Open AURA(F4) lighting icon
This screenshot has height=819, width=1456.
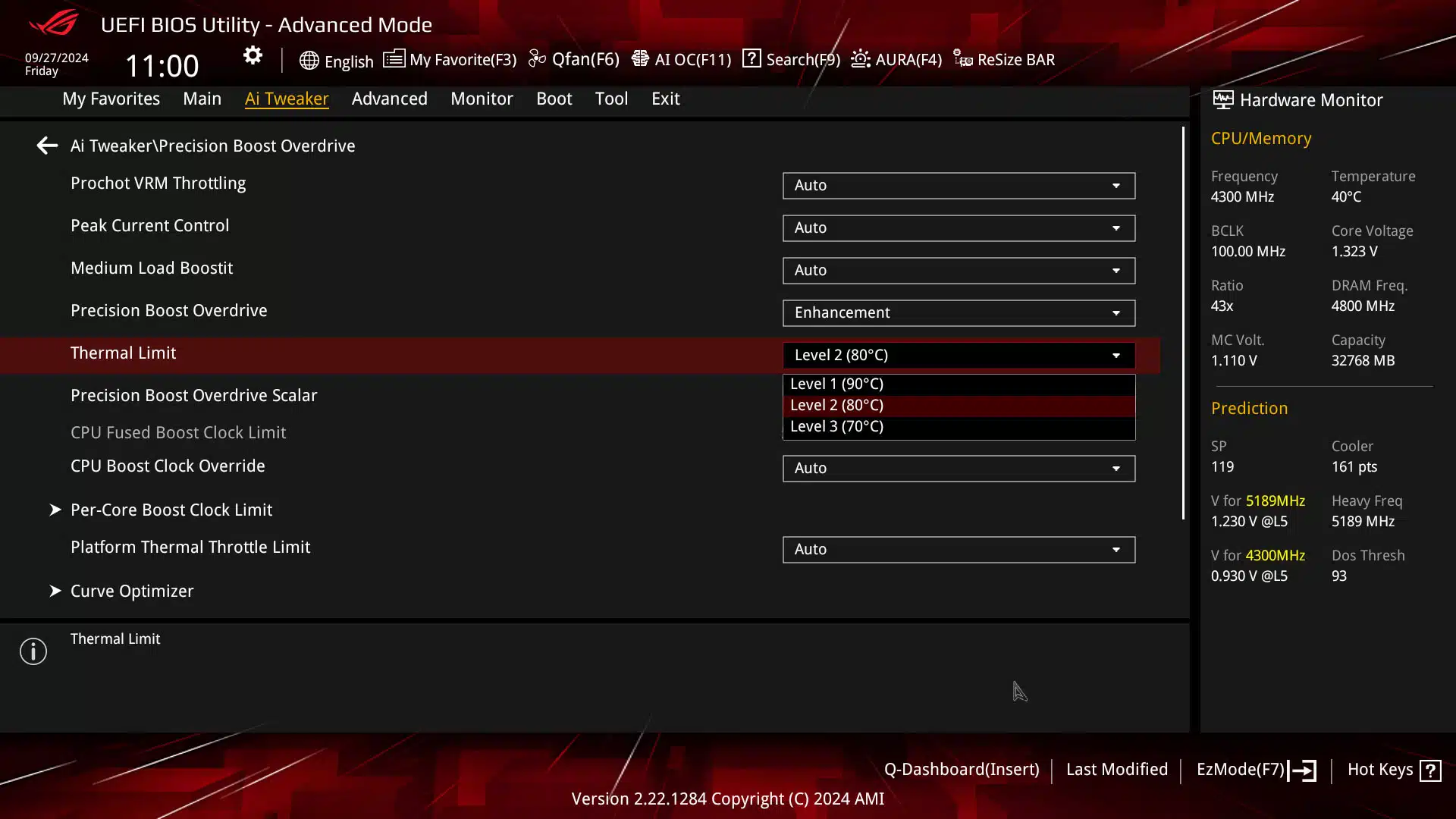pyautogui.click(x=861, y=58)
